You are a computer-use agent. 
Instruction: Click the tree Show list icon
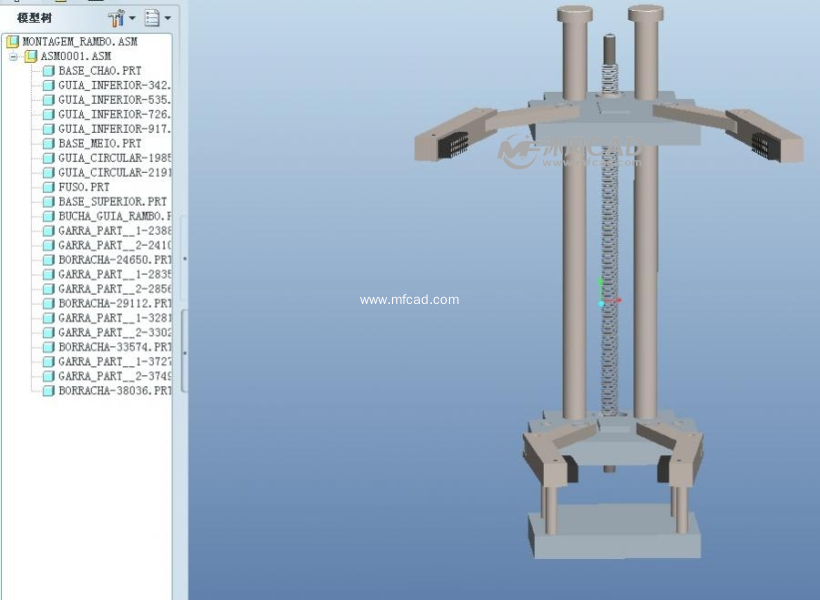pos(152,18)
